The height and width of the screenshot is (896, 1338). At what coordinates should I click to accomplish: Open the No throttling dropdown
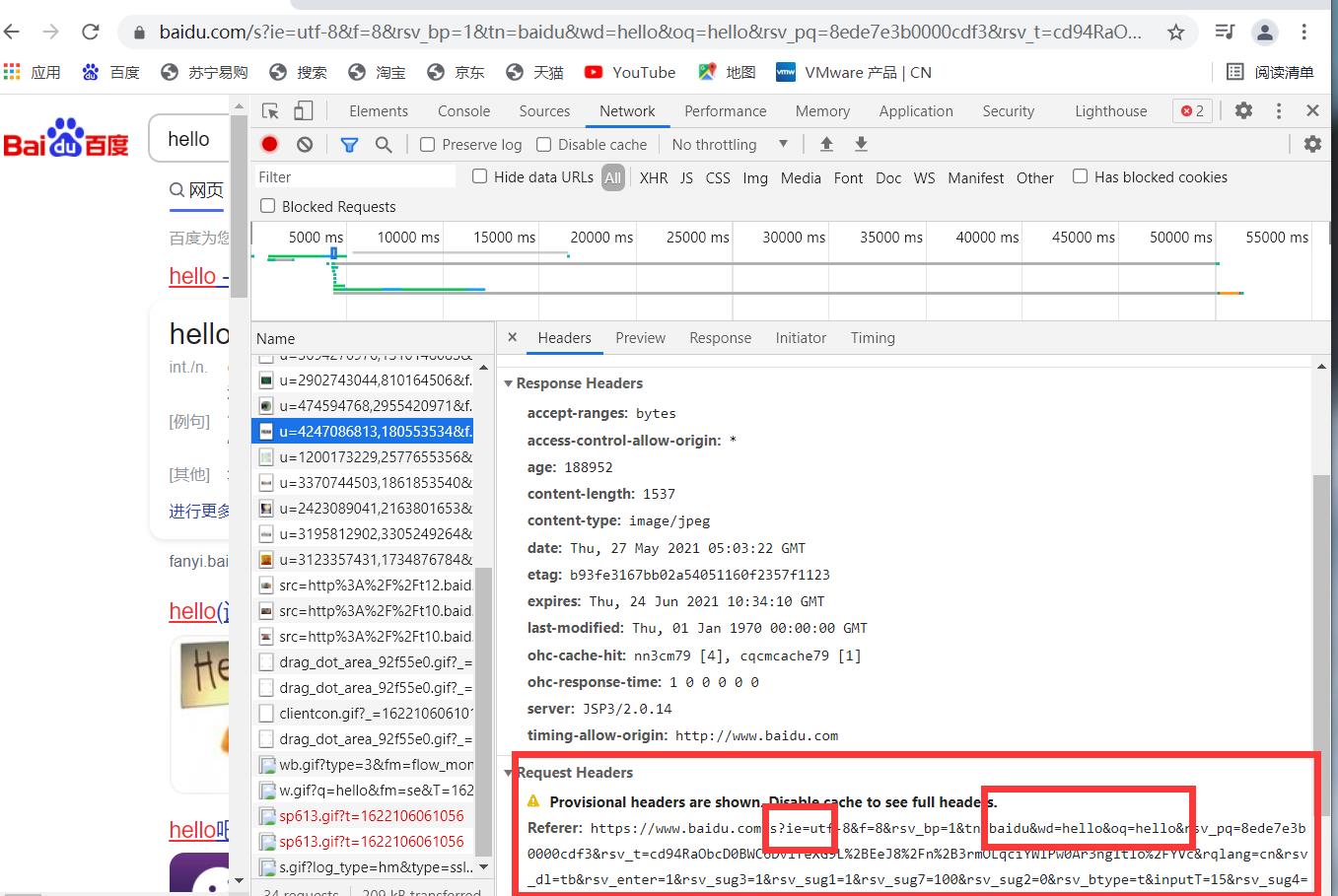pos(730,144)
